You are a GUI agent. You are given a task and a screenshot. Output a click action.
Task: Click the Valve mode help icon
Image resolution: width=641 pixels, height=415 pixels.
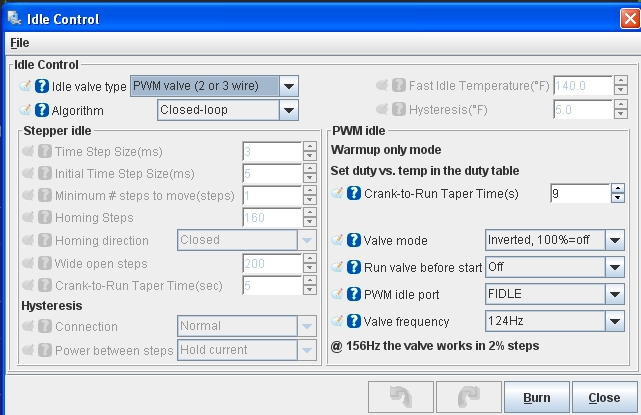click(354, 240)
